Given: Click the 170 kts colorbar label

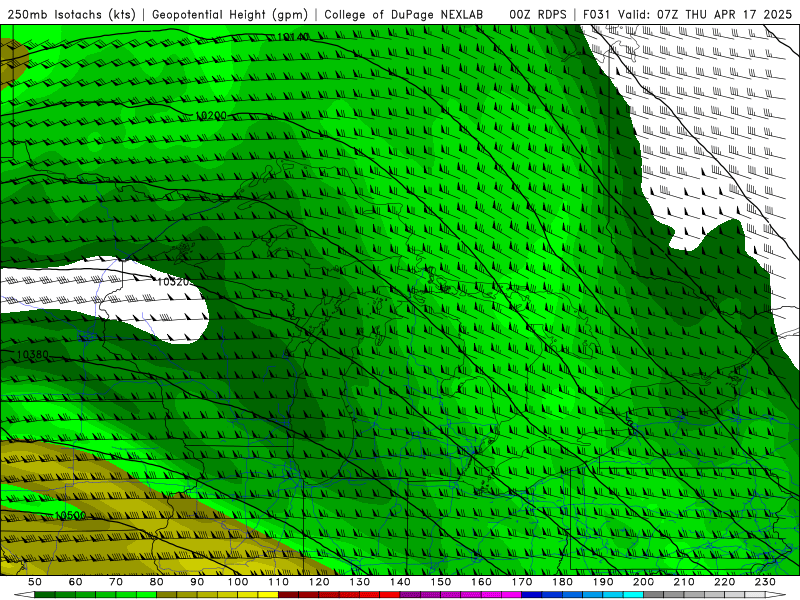Looking at the screenshot, I should (x=522, y=582).
